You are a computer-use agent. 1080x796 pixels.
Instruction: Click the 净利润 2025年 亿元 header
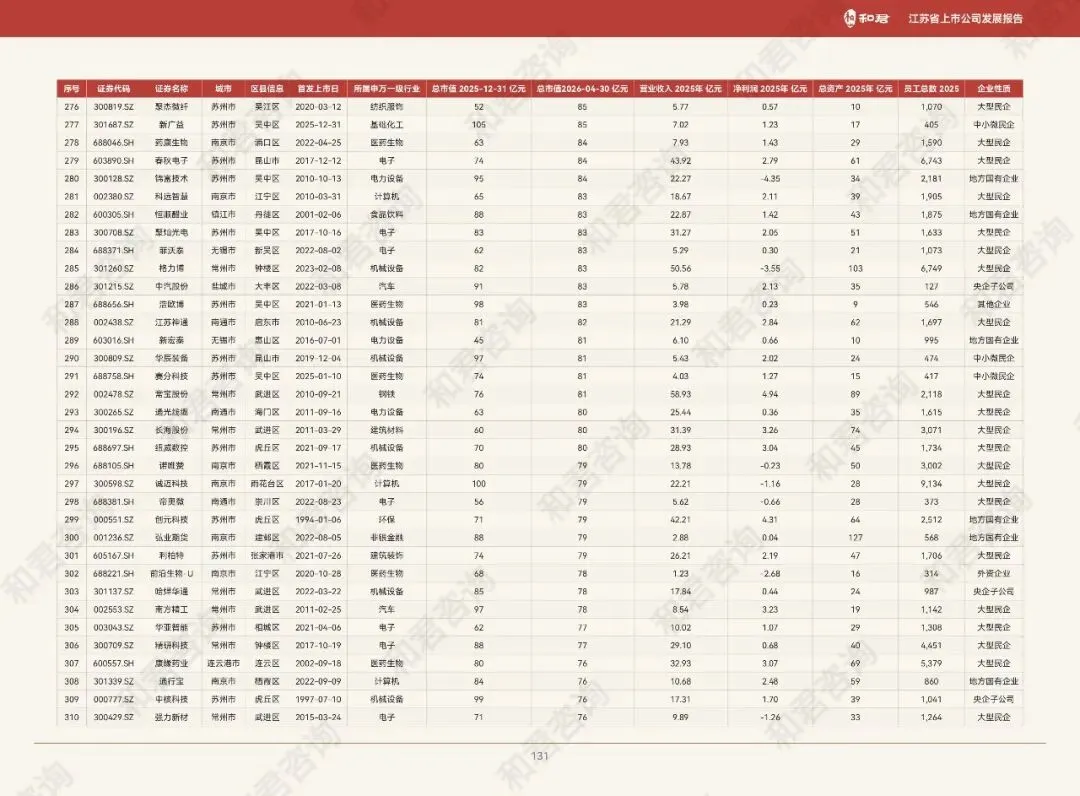tap(770, 89)
